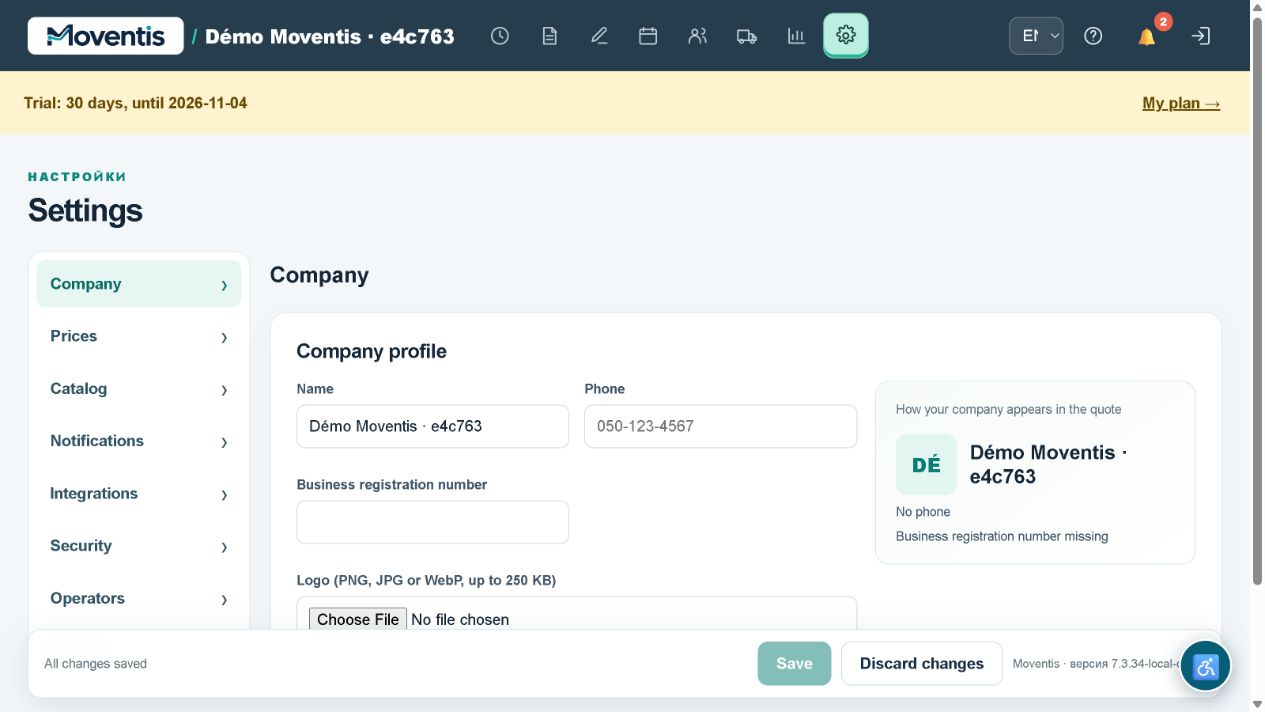Click the Discard changes button

[x=922, y=664]
